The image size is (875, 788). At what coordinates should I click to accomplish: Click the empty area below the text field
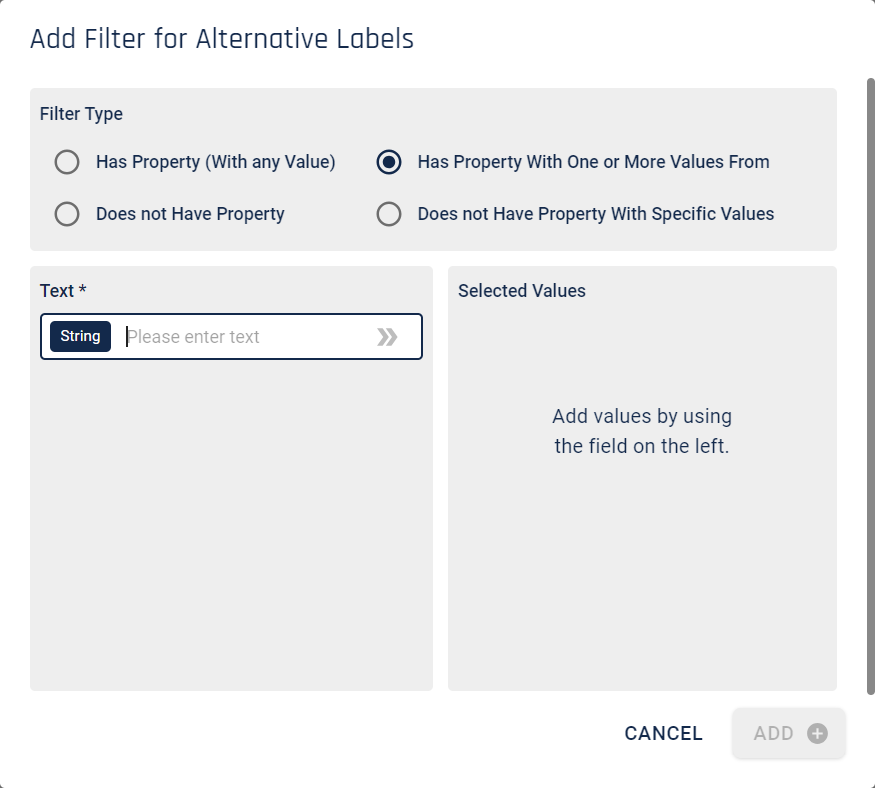[231, 525]
